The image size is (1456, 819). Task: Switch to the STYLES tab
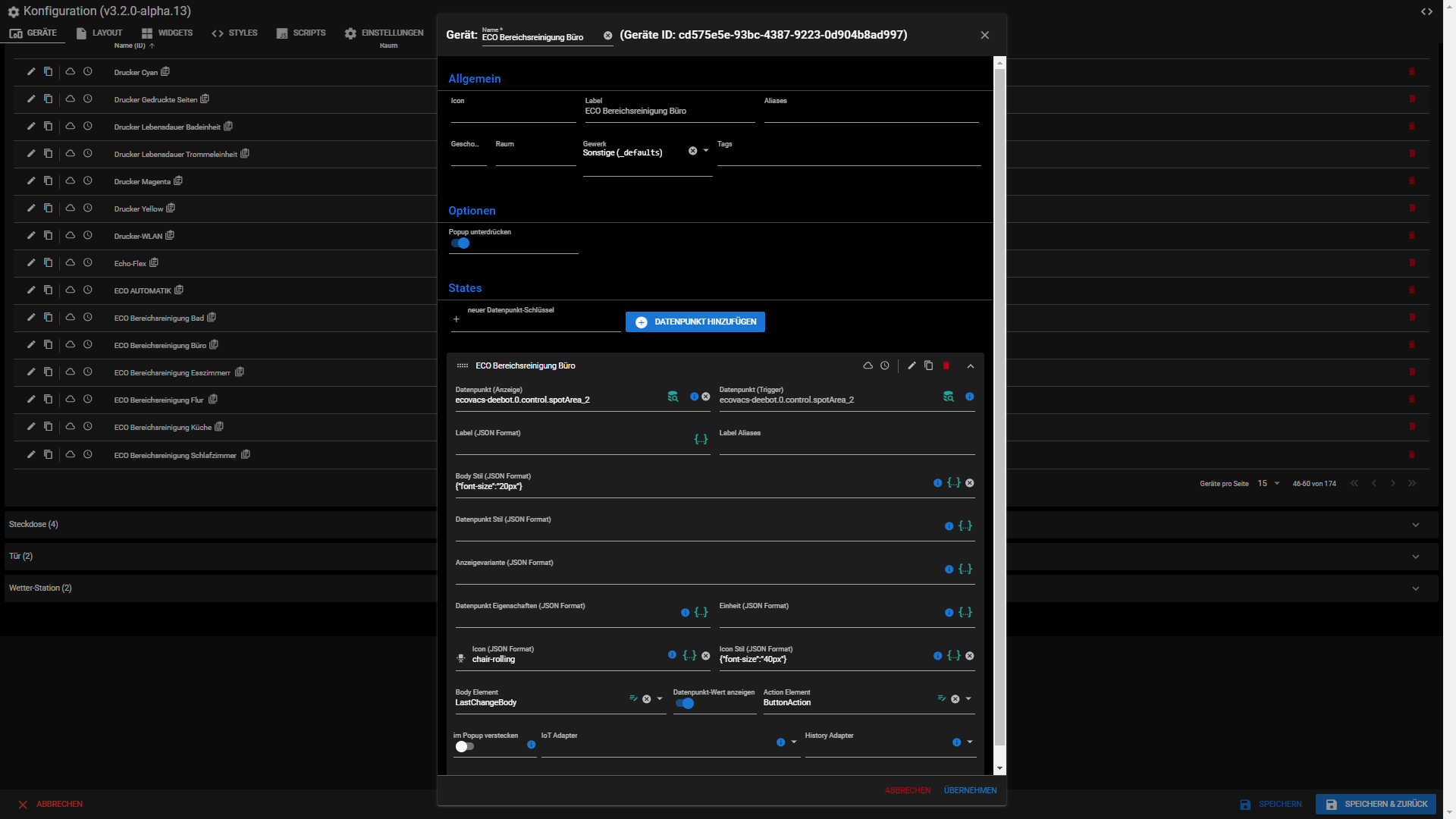click(x=235, y=33)
